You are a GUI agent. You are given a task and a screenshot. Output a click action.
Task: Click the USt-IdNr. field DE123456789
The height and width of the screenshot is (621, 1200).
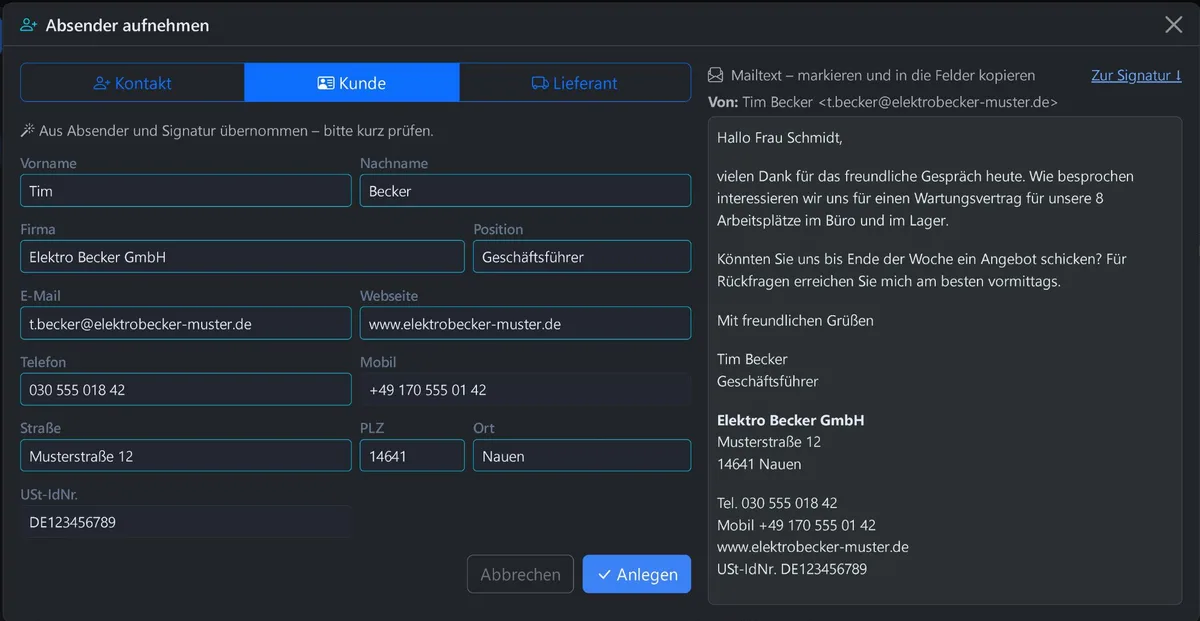click(186, 522)
